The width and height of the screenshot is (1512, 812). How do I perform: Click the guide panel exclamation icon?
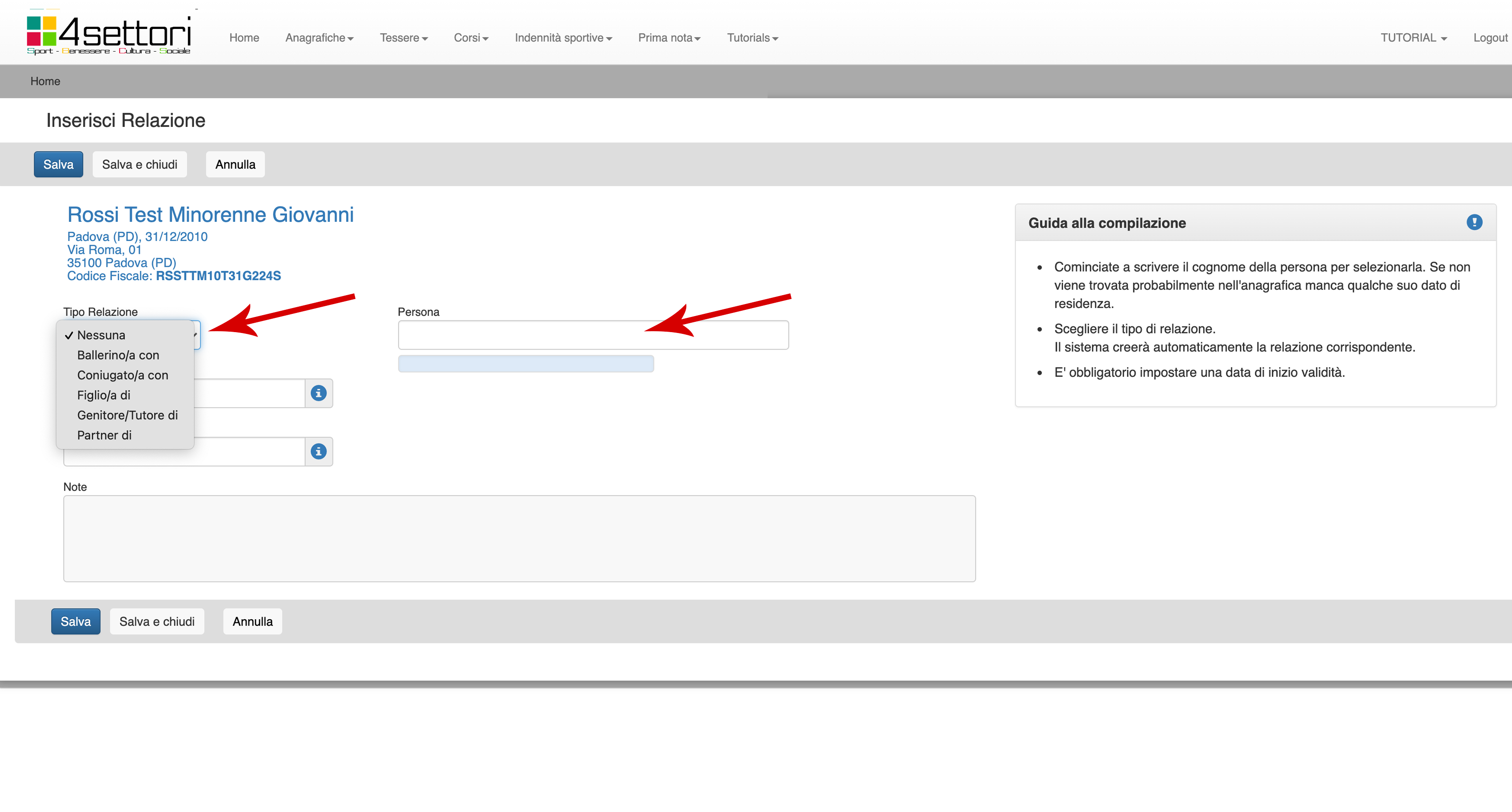1474,222
